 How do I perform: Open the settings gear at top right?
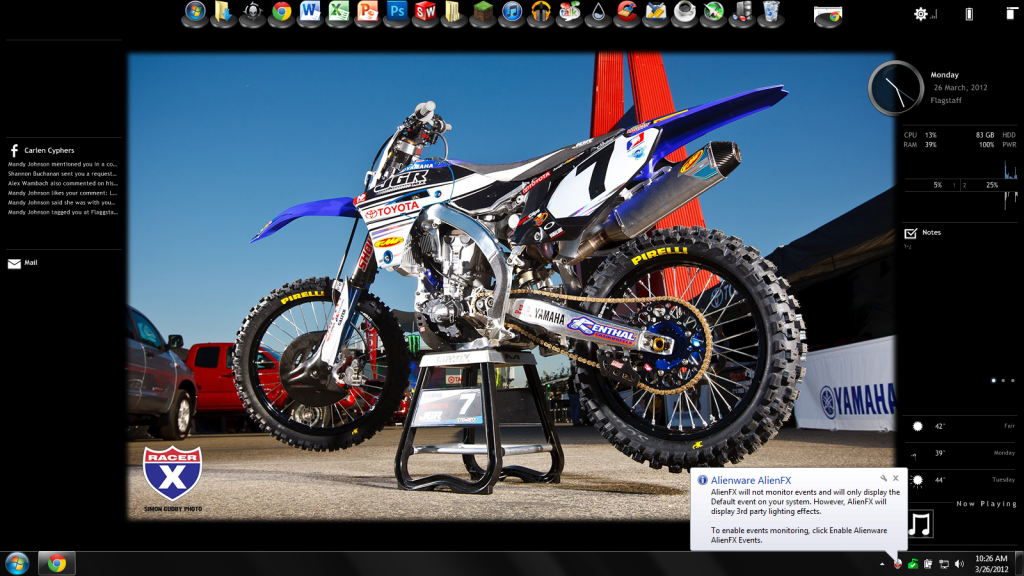[920, 14]
